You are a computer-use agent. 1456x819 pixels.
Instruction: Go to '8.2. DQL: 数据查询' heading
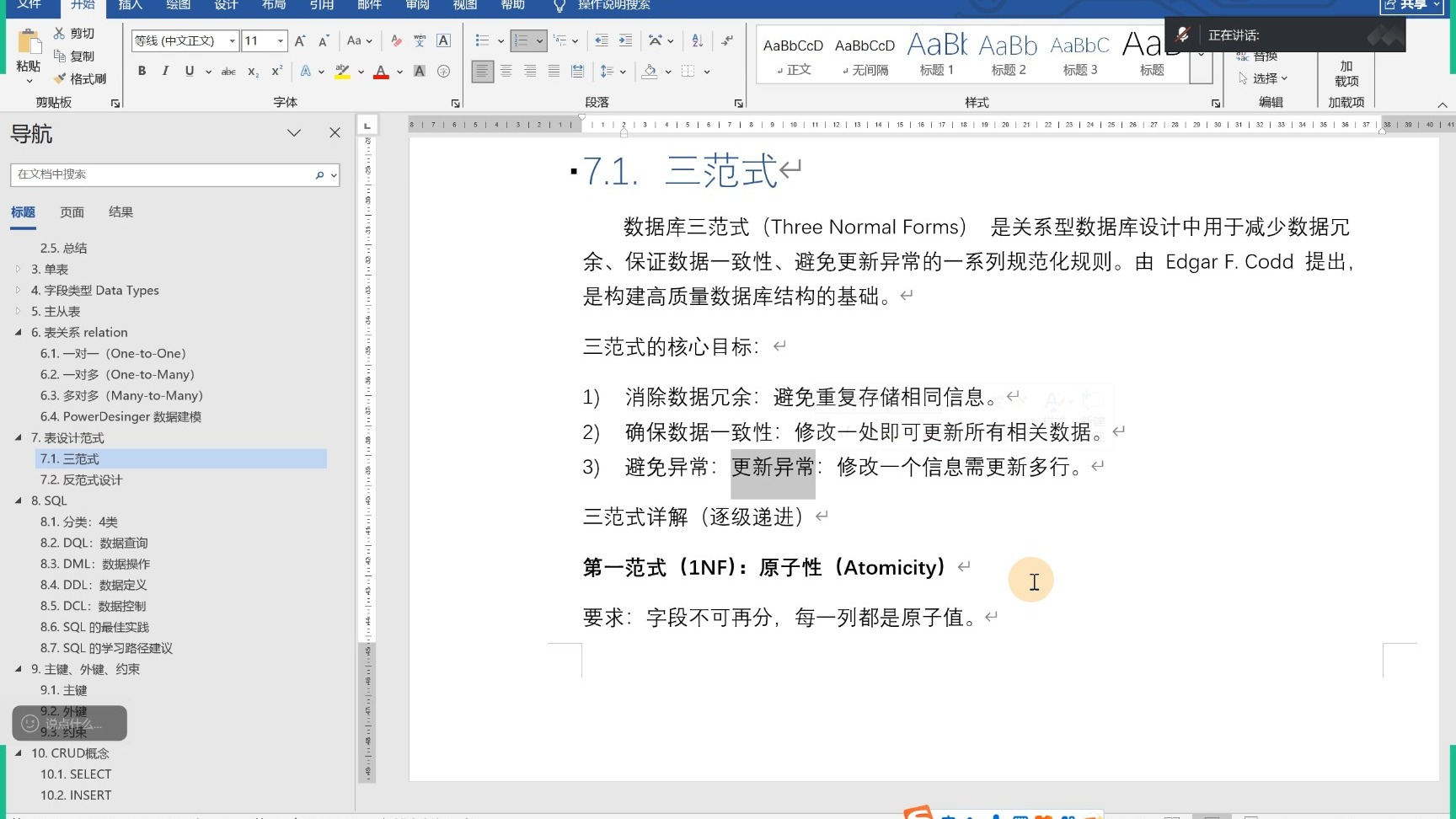pyautogui.click(x=94, y=543)
